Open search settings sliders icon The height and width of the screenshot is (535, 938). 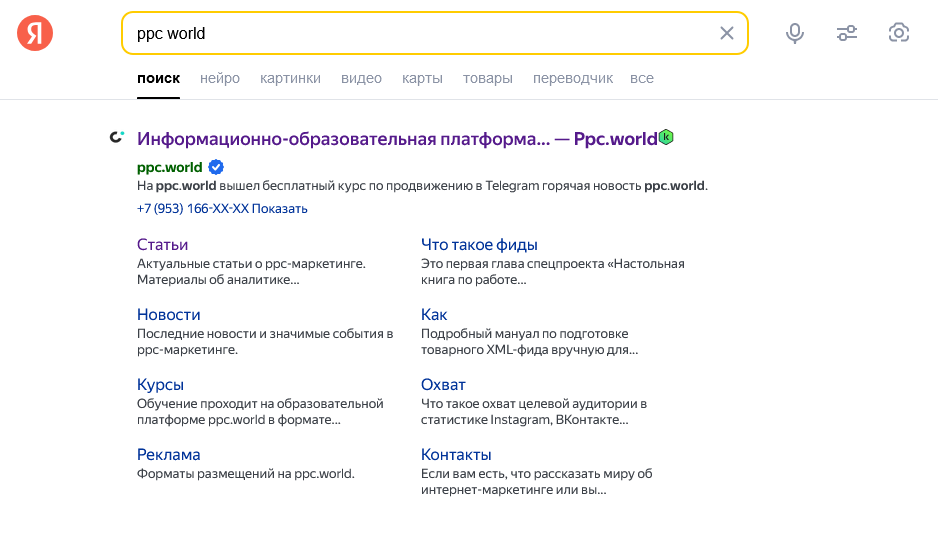[x=847, y=33]
